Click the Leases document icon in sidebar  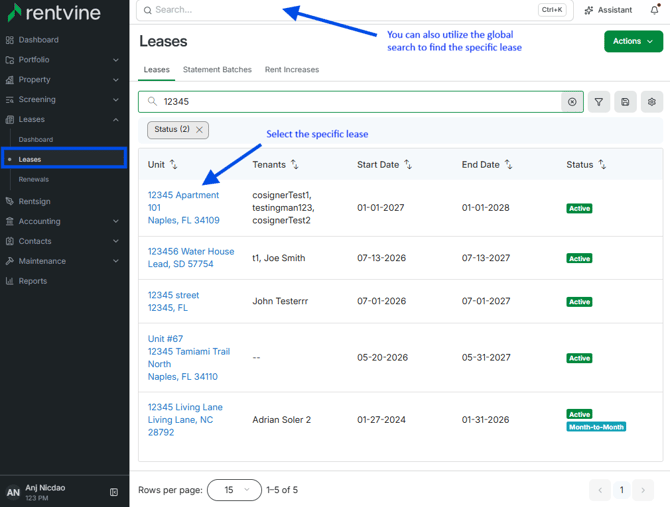pyautogui.click(x=10, y=120)
